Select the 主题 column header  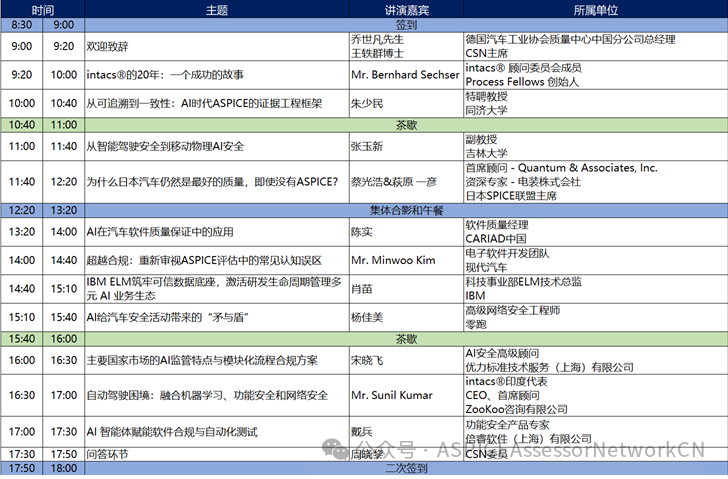[217, 9]
